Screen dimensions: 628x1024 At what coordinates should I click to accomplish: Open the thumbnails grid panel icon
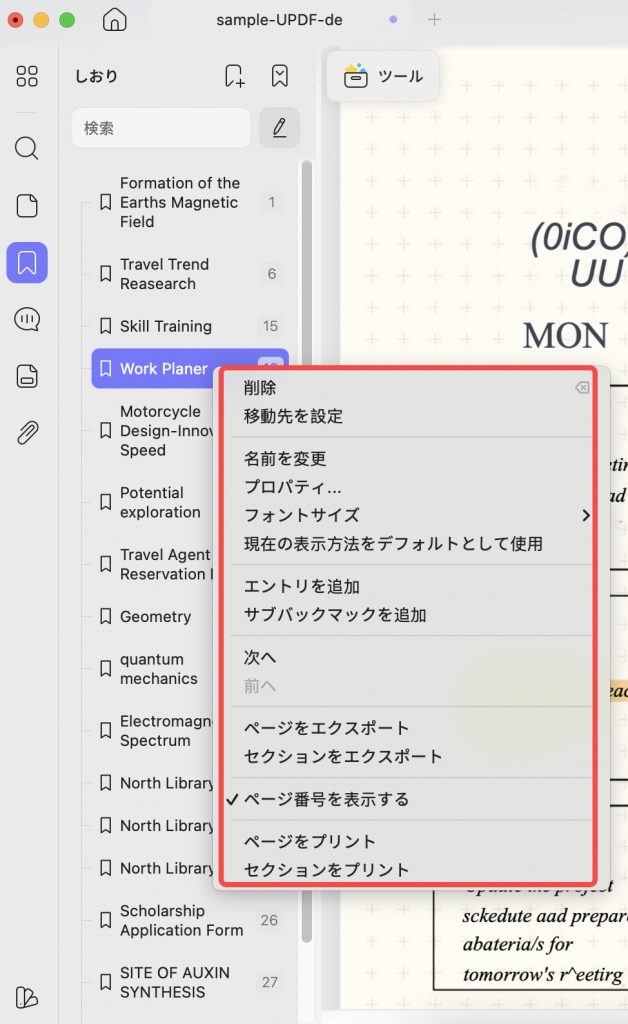[27, 76]
